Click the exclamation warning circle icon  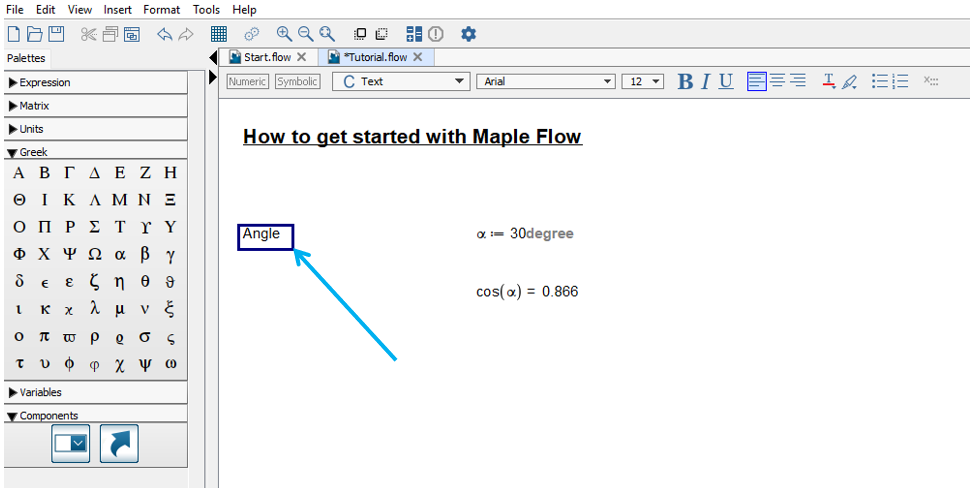tap(436, 34)
